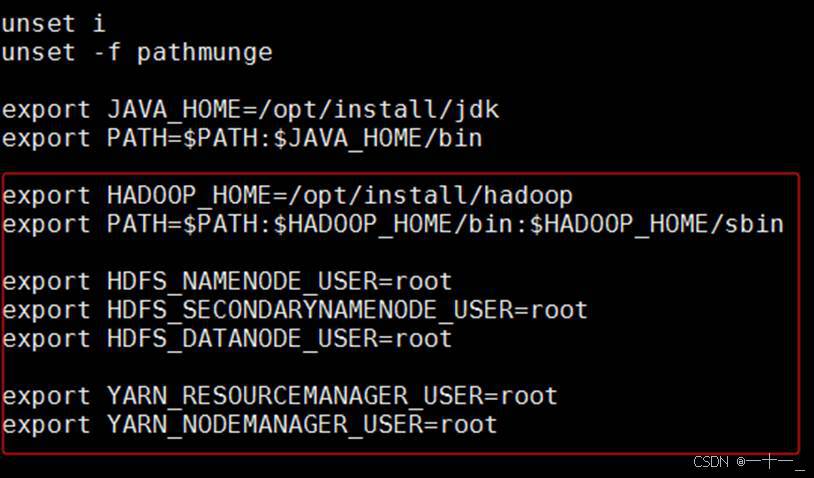Click YARN_NODEMANAGER_USER variable
This screenshot has width=814, height=478.
tap(265, 425)
